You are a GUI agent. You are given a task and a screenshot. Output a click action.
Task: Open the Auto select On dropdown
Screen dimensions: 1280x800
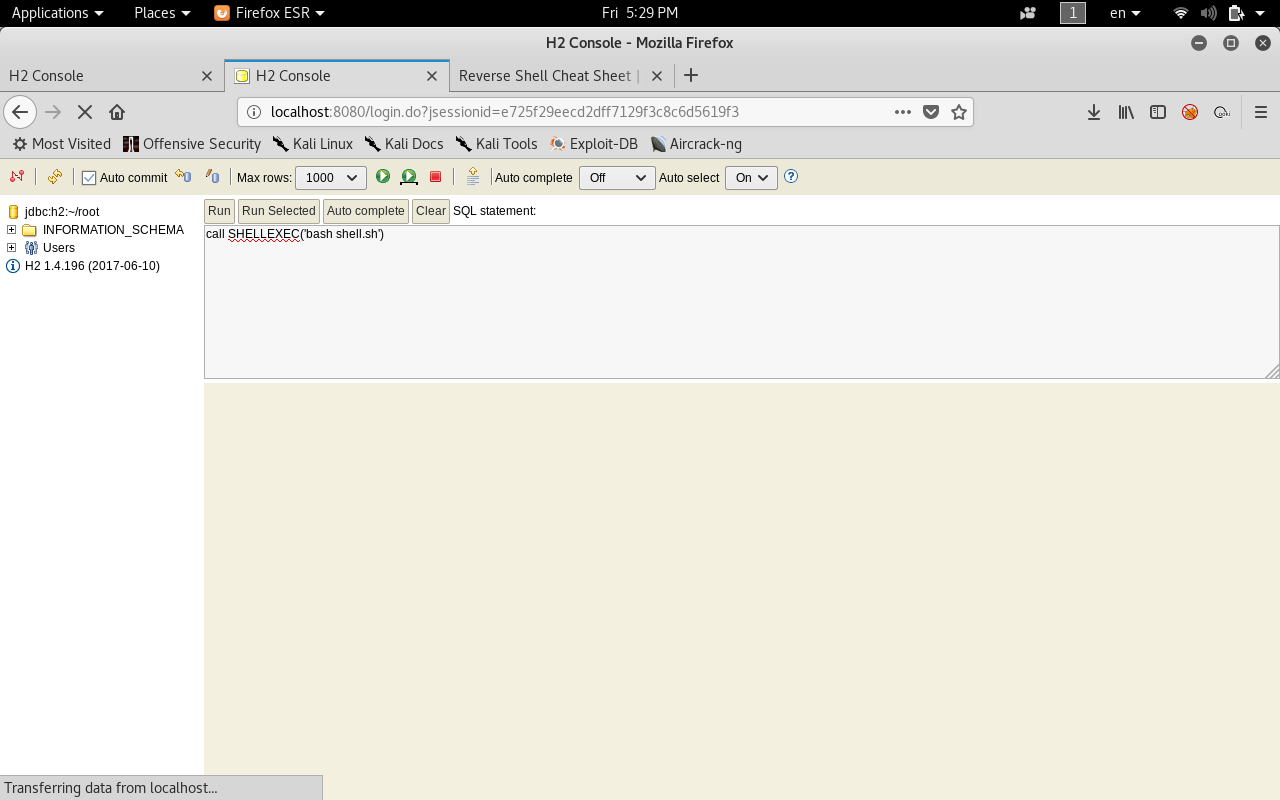point(751,178)
